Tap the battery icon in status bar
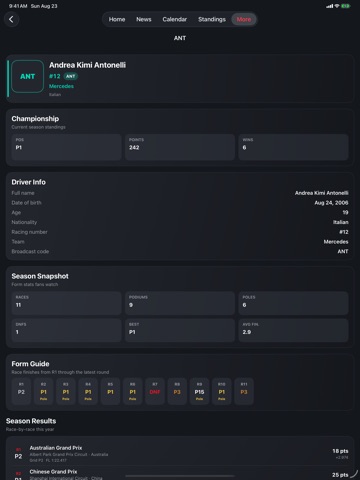Screen dimensions: 360x480 345,6
